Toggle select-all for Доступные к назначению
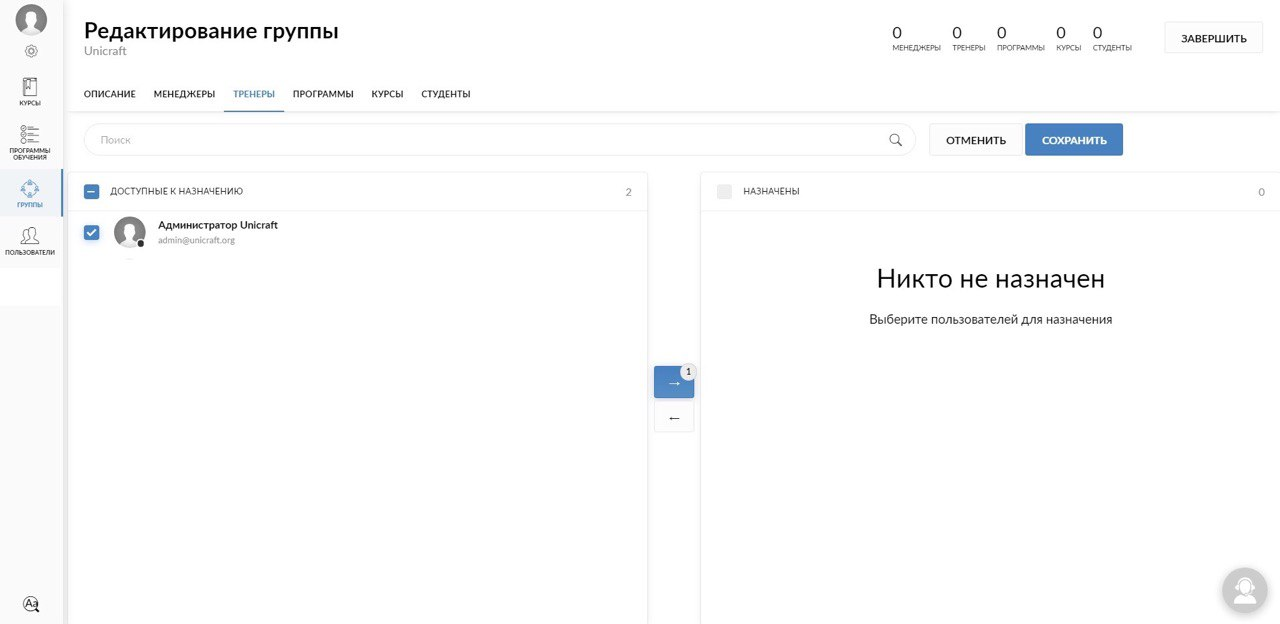This screenshot has height=624, width=1280. (x=92, y=192)
